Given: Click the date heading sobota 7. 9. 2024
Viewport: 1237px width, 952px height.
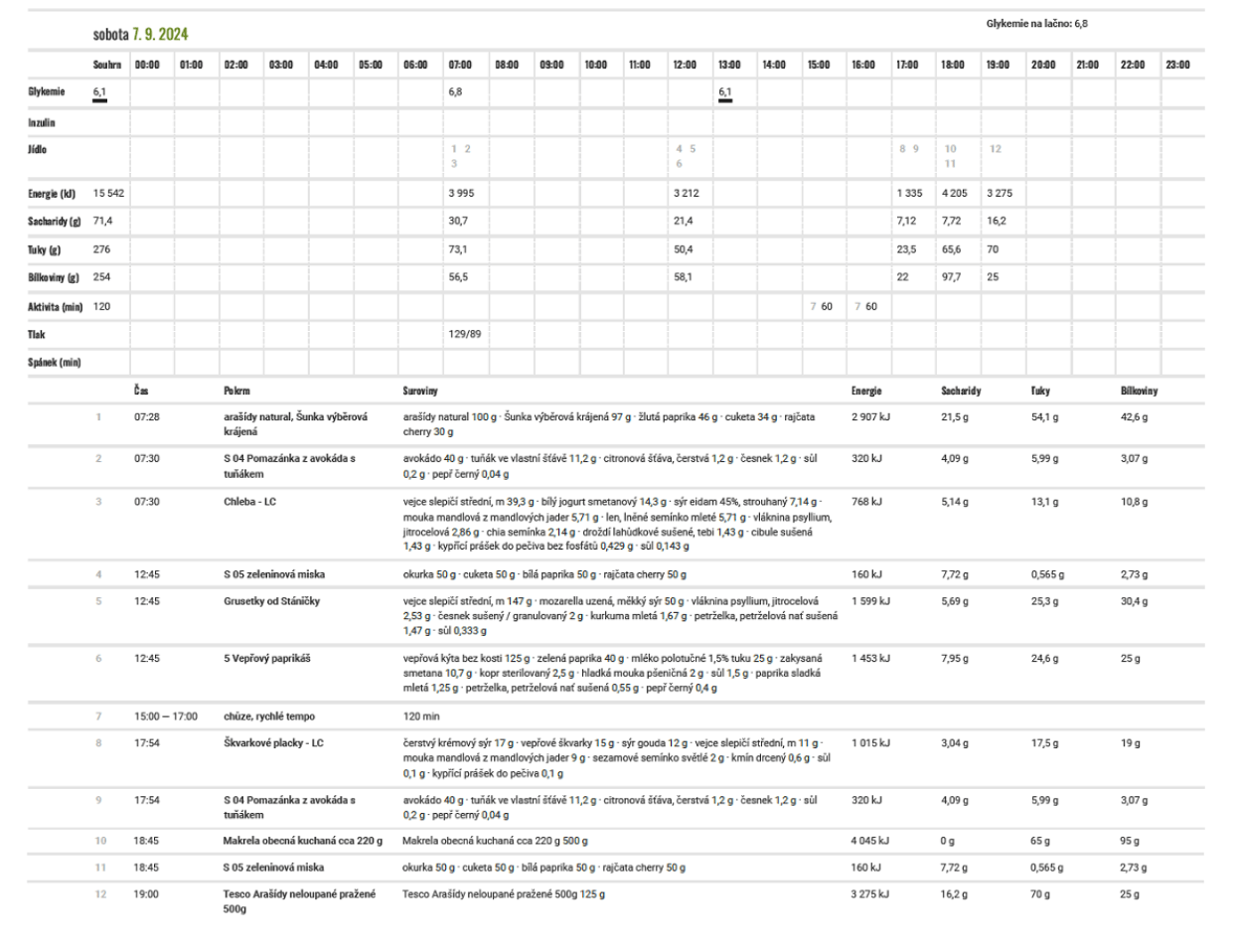Looking at the screenshot, I should [x=140, y=34].
